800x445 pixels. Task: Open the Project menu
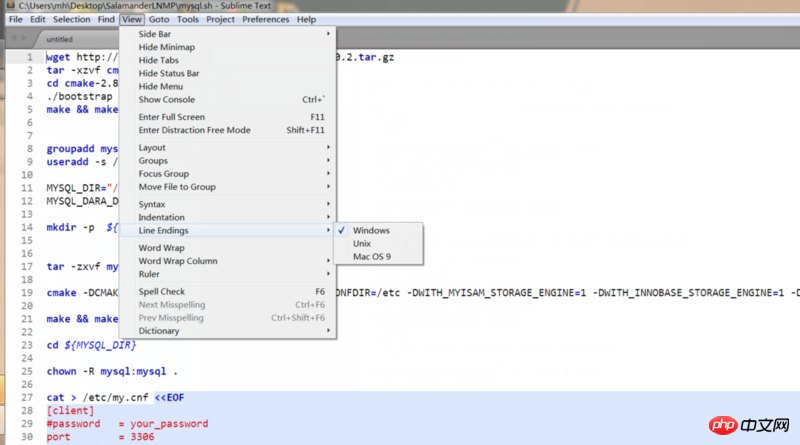pos(220,19)
